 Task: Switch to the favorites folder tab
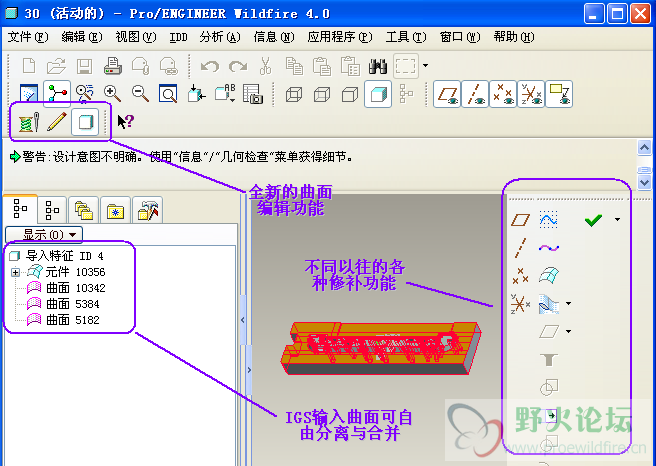115,209
